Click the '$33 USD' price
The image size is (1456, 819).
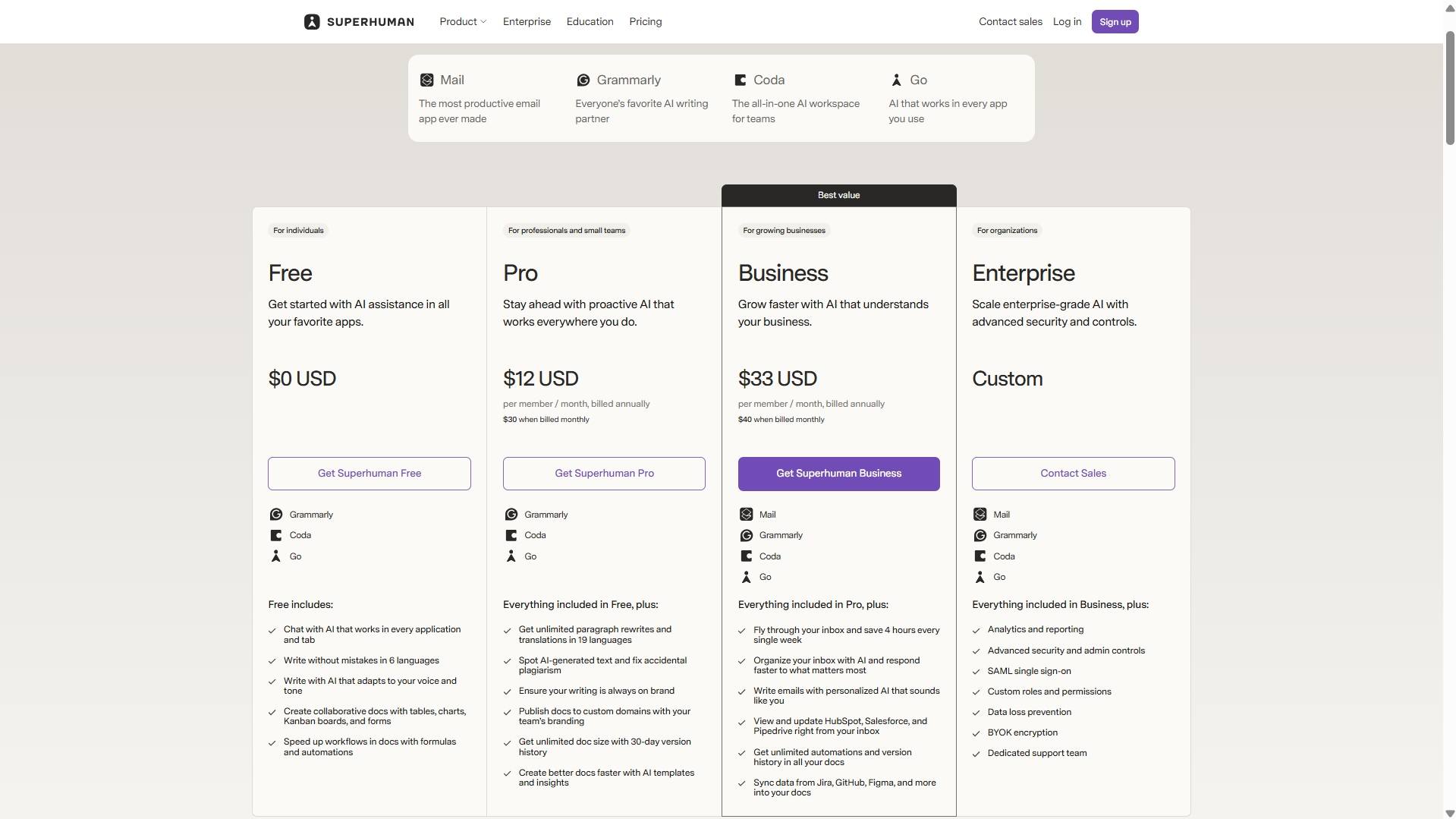[778, 379]
